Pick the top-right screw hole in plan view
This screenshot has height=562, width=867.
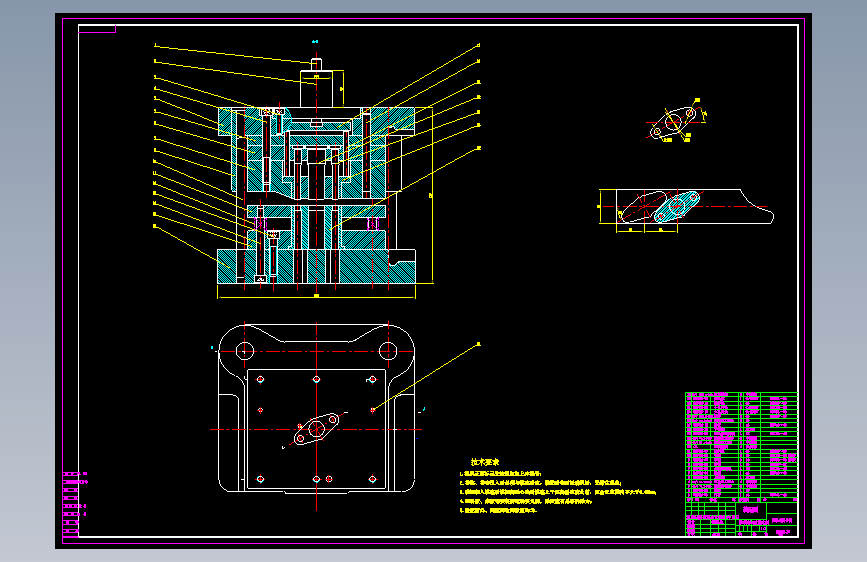point(373,379)
